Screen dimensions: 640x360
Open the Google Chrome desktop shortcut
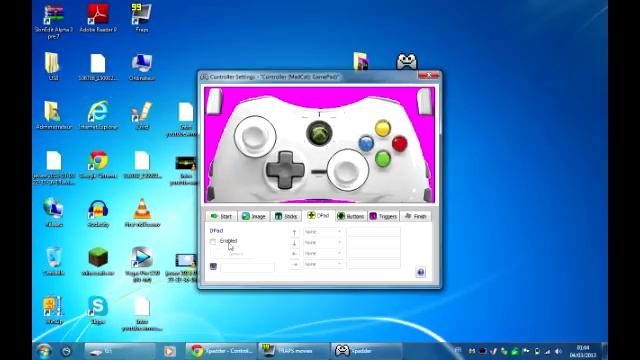coord(98,164)
